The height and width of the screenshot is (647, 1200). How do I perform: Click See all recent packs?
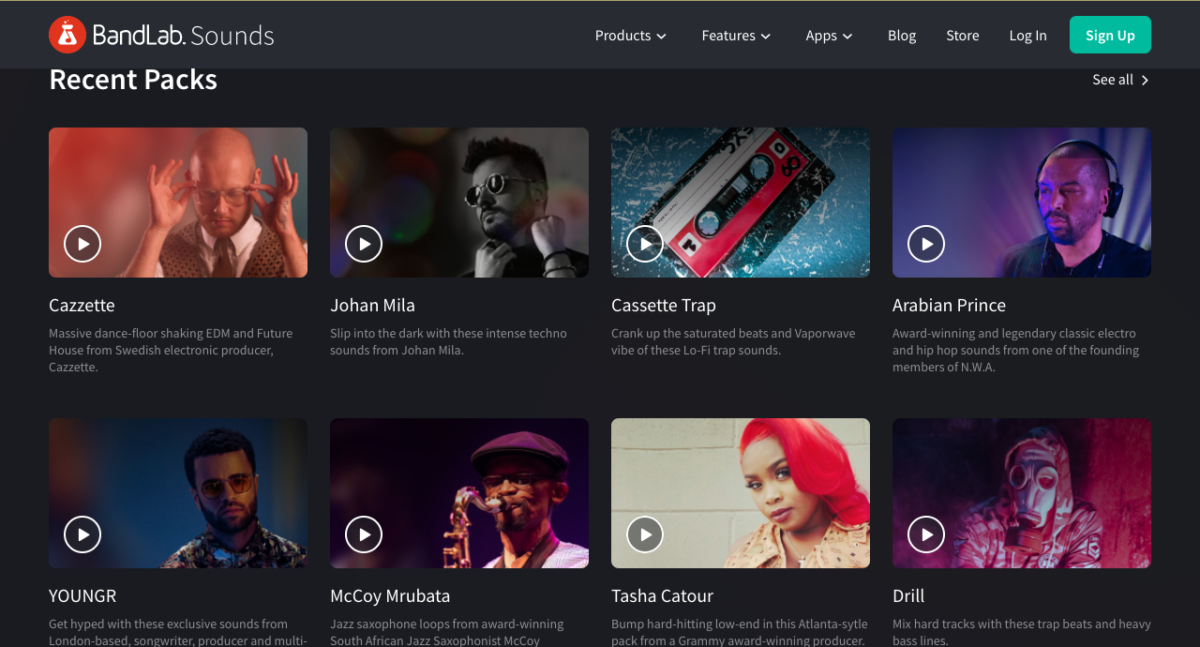[1120, 80]
